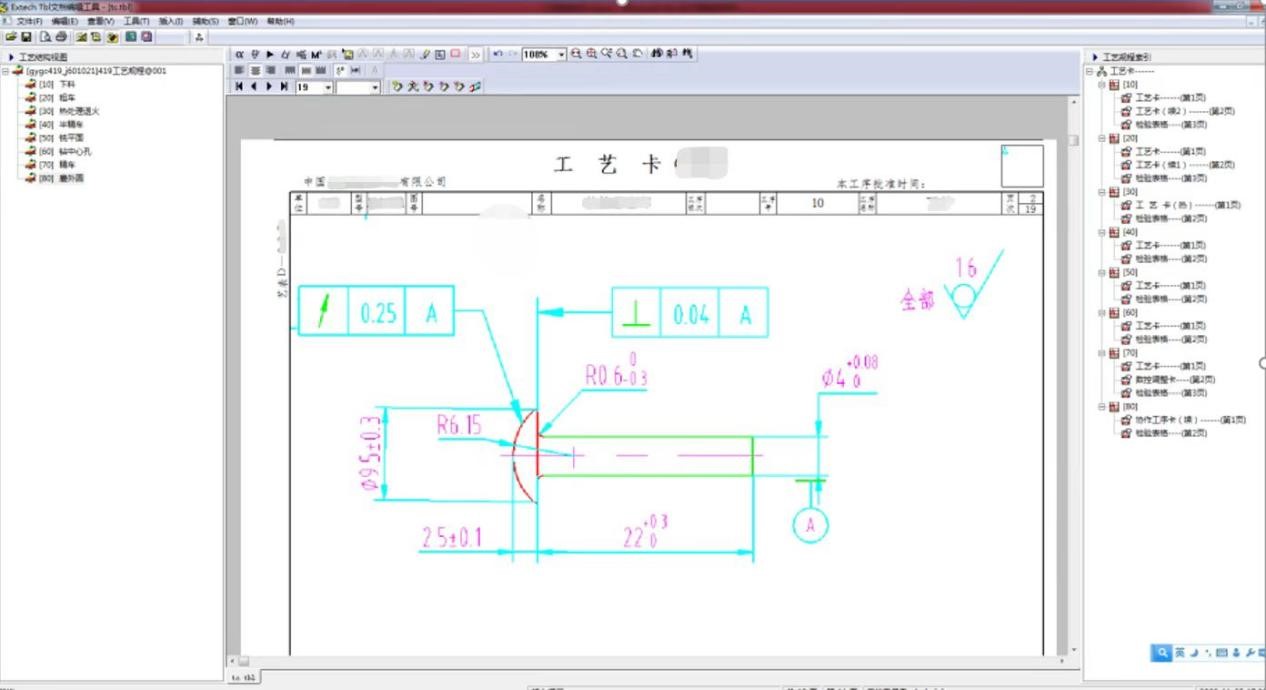The width and height of the screenshot is (1266, 690).
Task: Click the tc.tbl document tab at bottom
Action: 243,677
